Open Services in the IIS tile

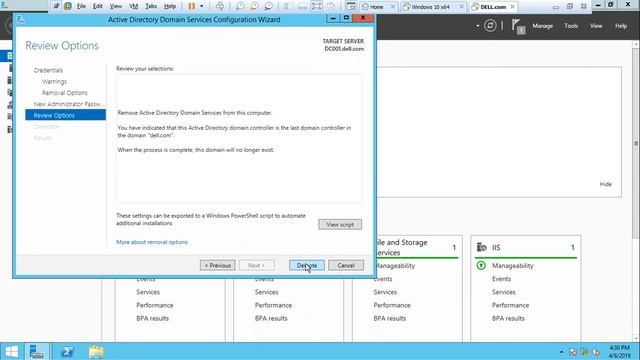504,292
